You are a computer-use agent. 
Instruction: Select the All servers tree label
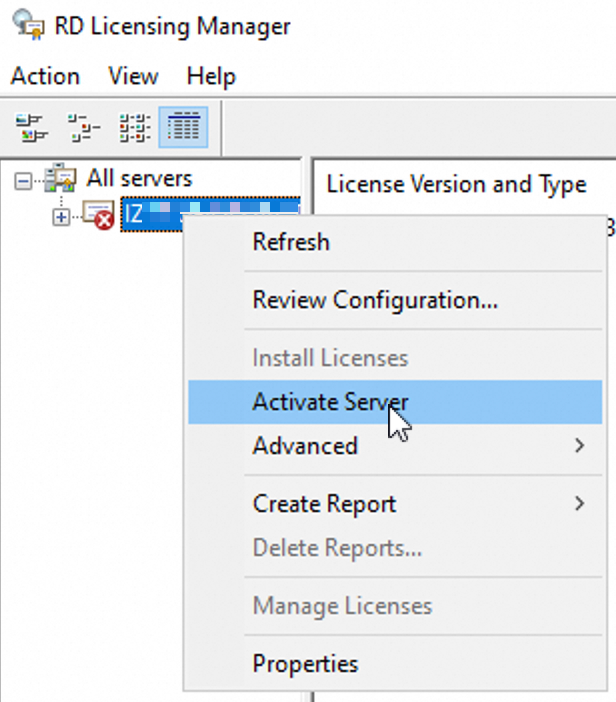coord(139,179)
